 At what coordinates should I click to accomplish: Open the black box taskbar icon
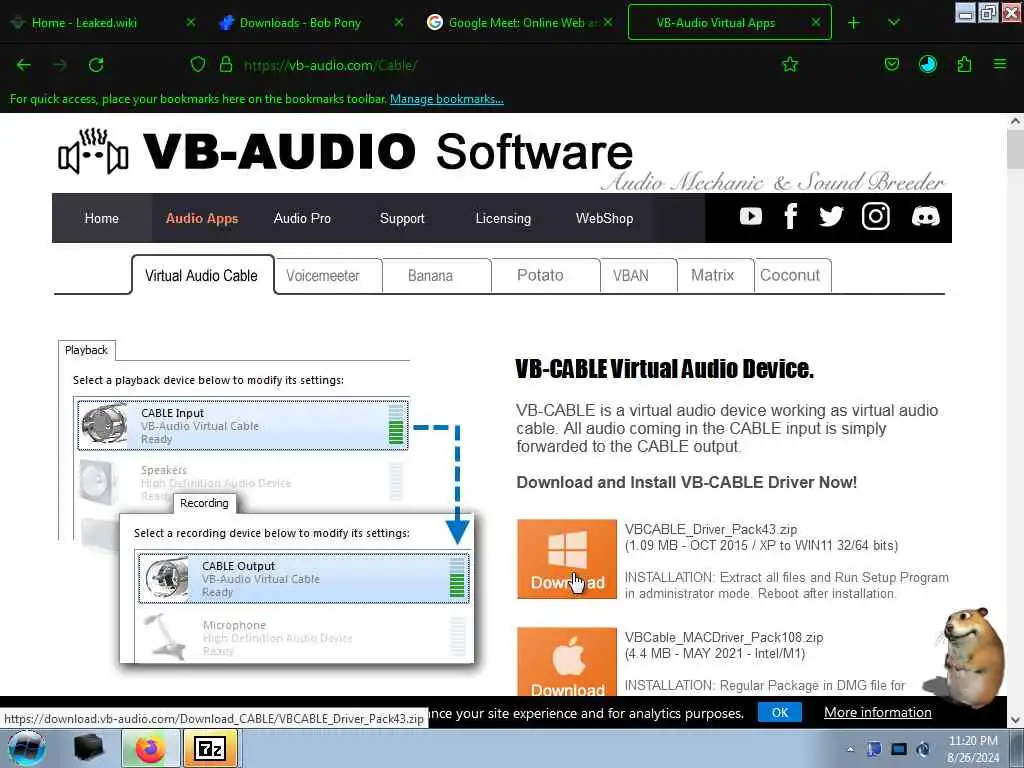[89, 748]
